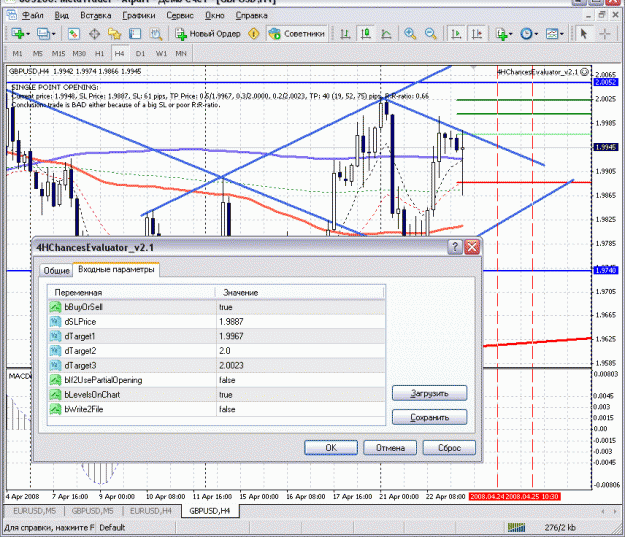
Task: Select the M15 timeframe
Action: tap(58, 53)
